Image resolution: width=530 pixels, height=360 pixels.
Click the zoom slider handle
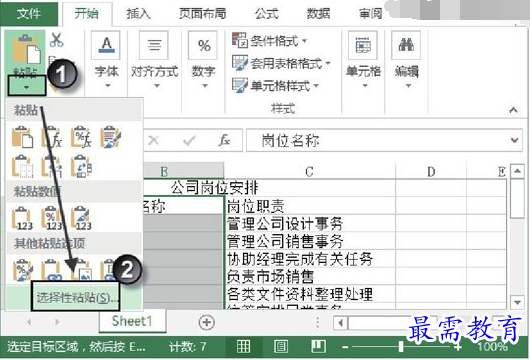click(401, 347)
